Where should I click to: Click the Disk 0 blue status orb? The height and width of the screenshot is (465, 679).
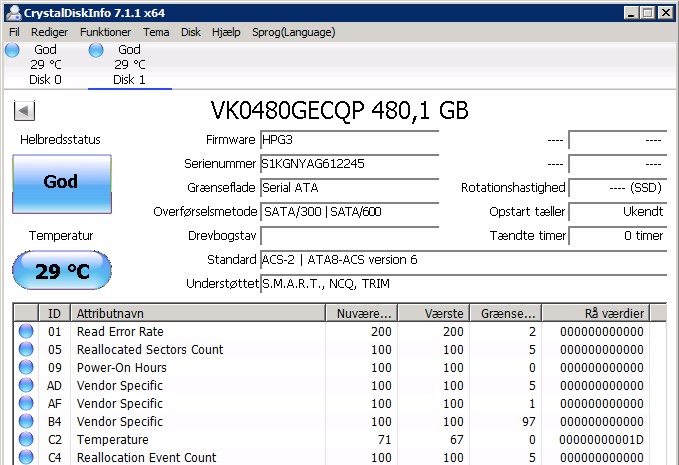pyautogui.click(x=12, y=50)
